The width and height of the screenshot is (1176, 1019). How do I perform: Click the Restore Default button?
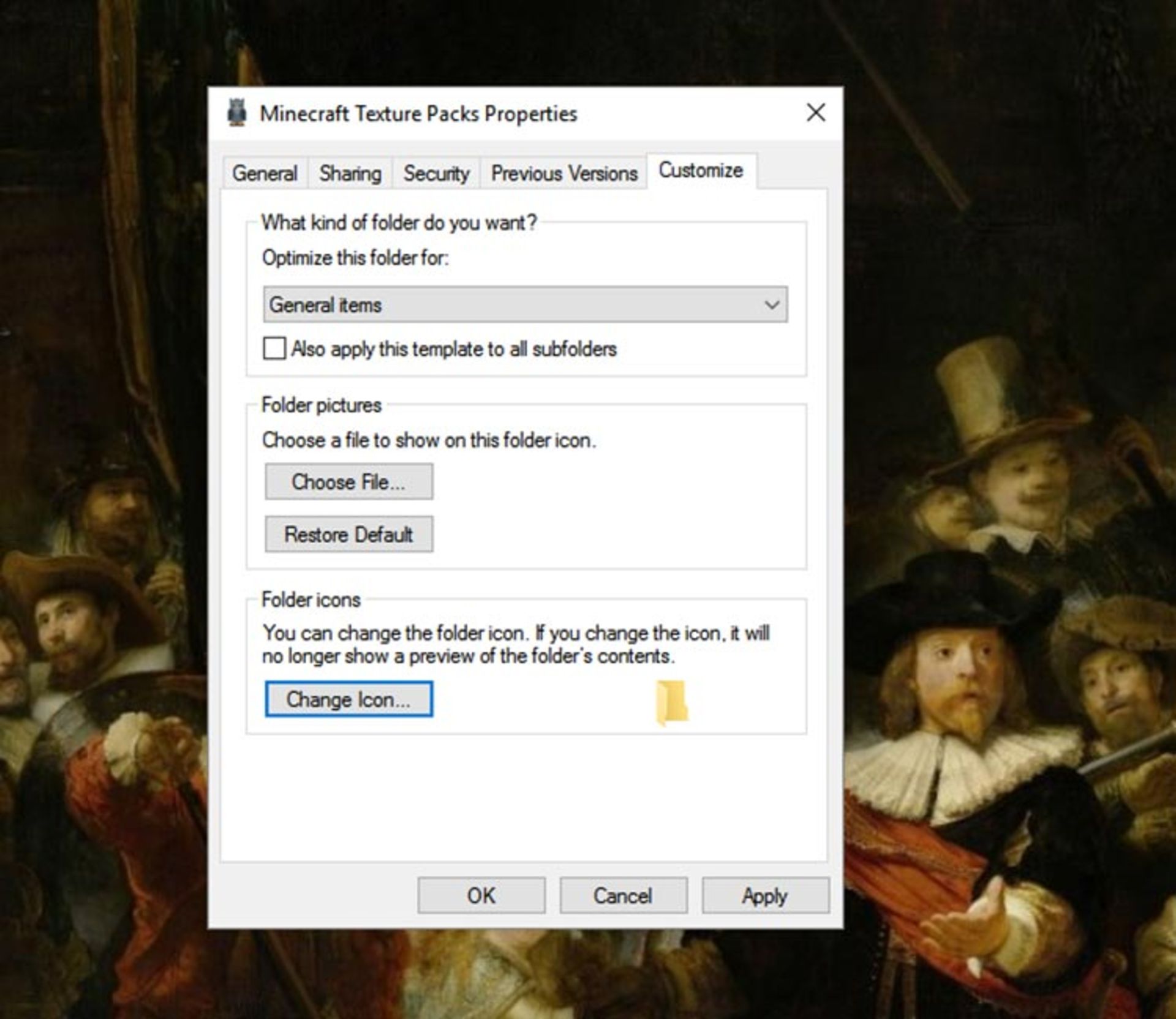pyautogui.click(x=349, y=535)
